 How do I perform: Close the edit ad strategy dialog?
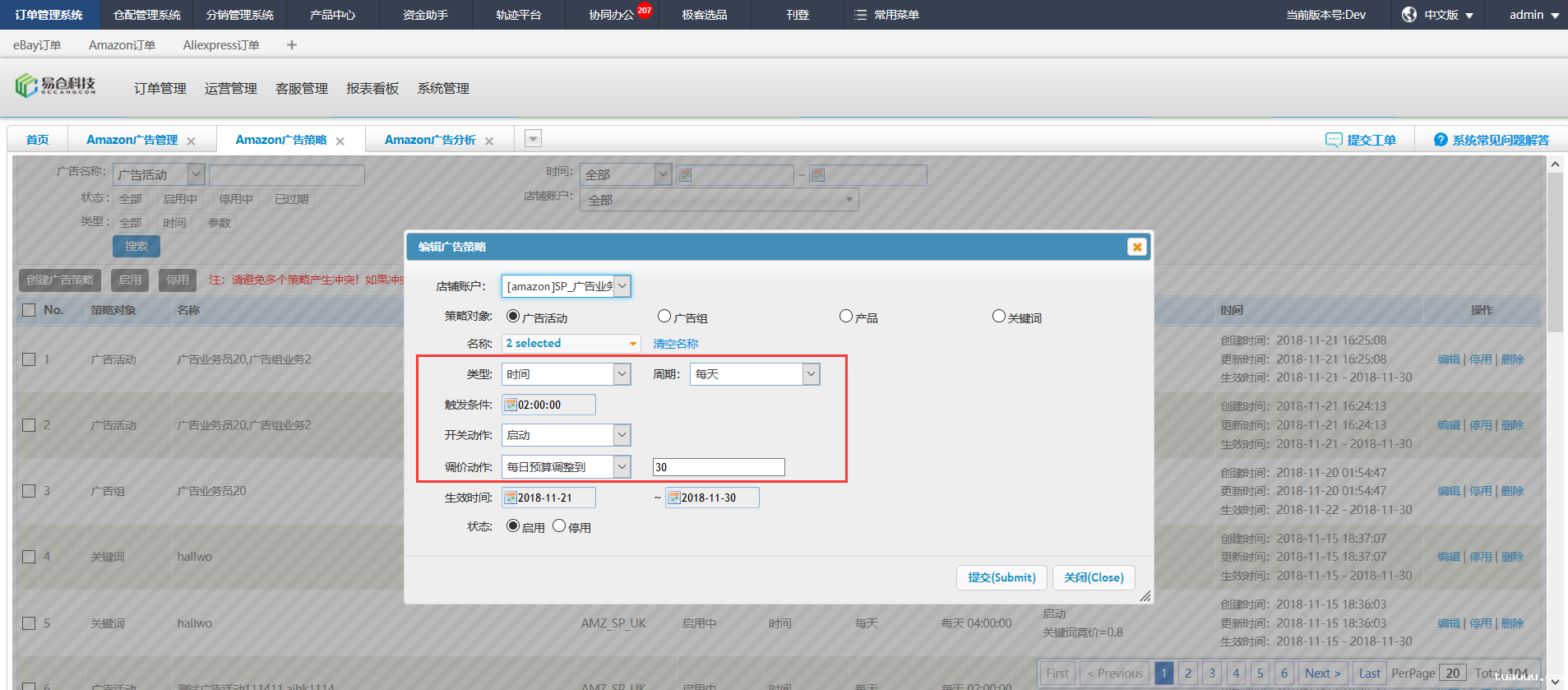[1136, 247]
